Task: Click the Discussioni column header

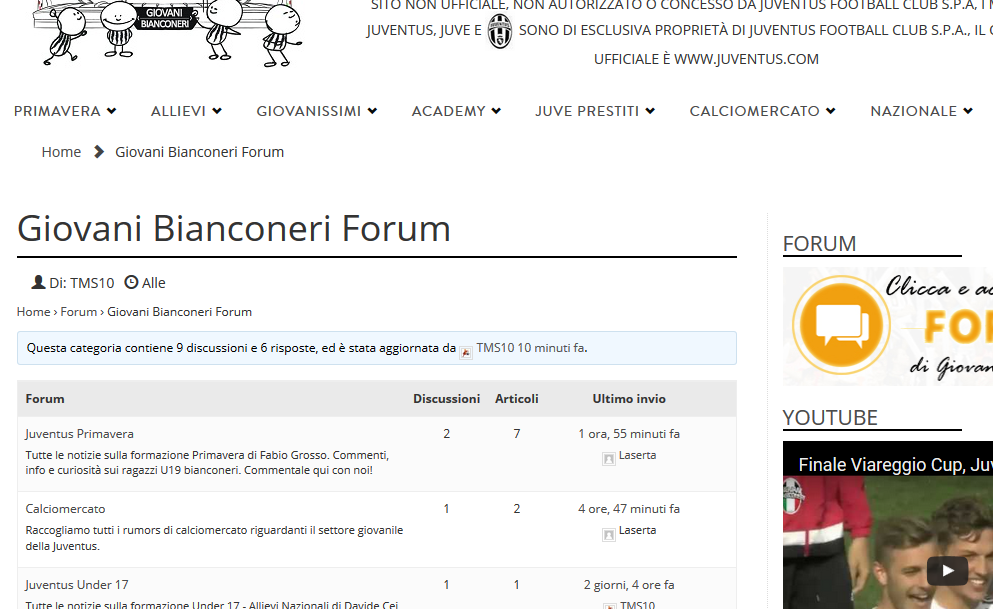Action: coord(446,399)
